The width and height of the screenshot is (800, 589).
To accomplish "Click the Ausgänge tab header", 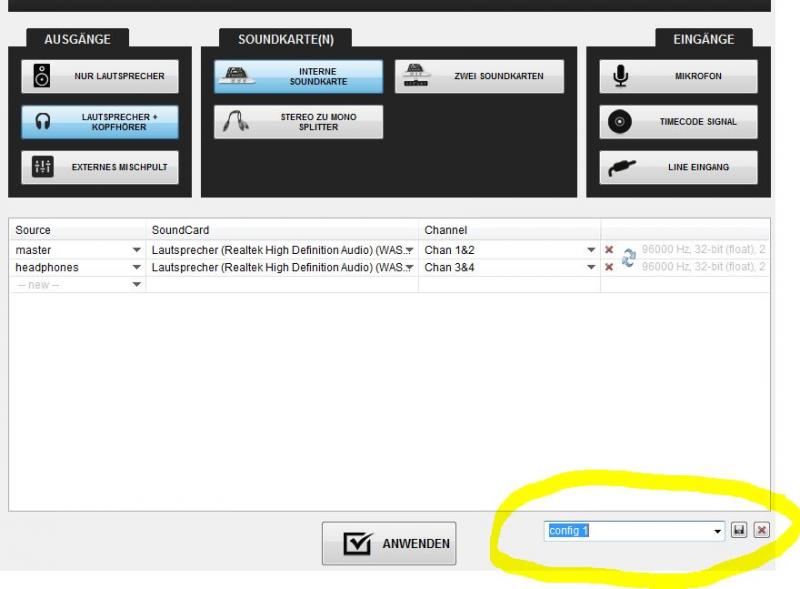I will click(x=78, y=39).
